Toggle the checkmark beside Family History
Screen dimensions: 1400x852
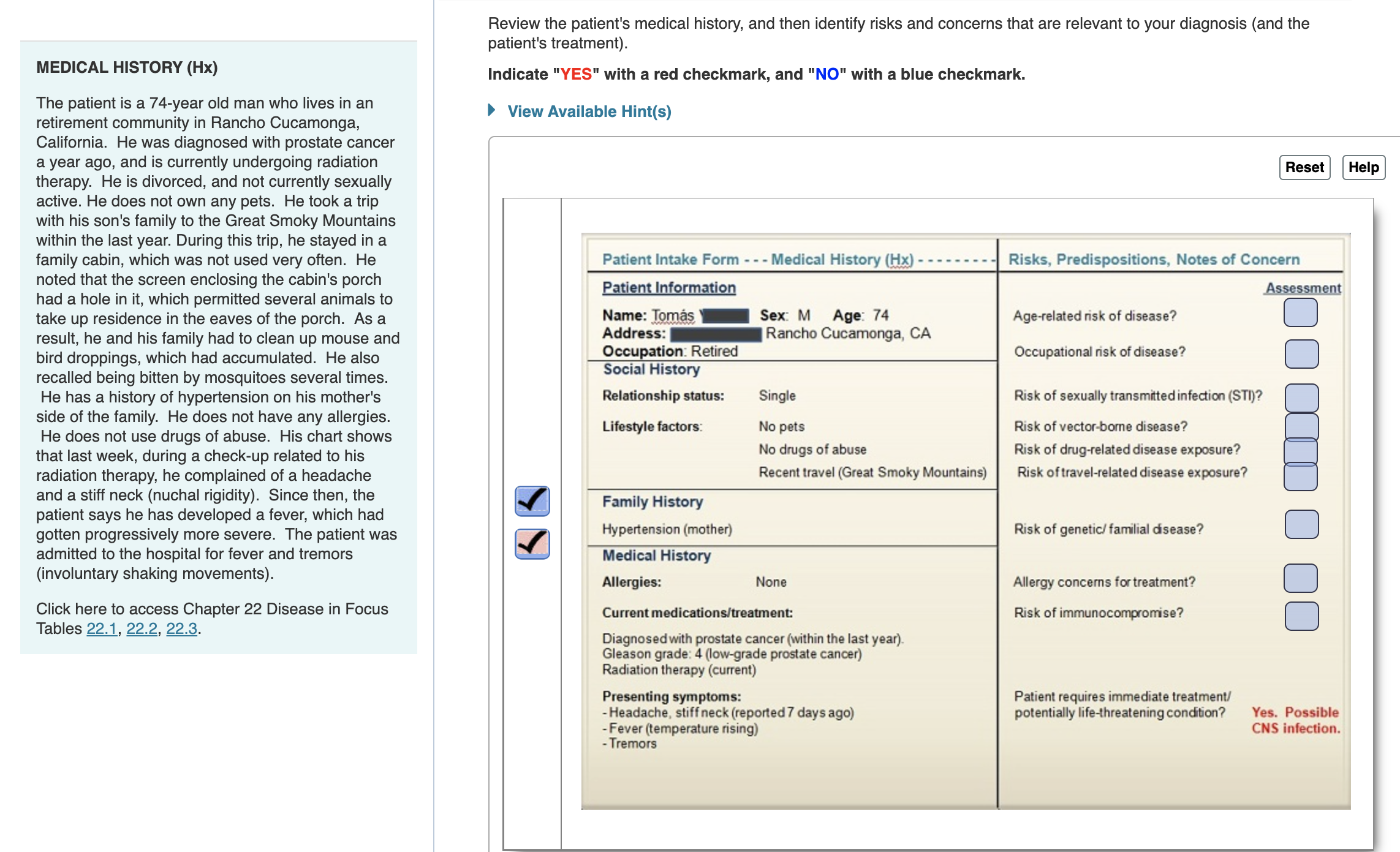531,501
